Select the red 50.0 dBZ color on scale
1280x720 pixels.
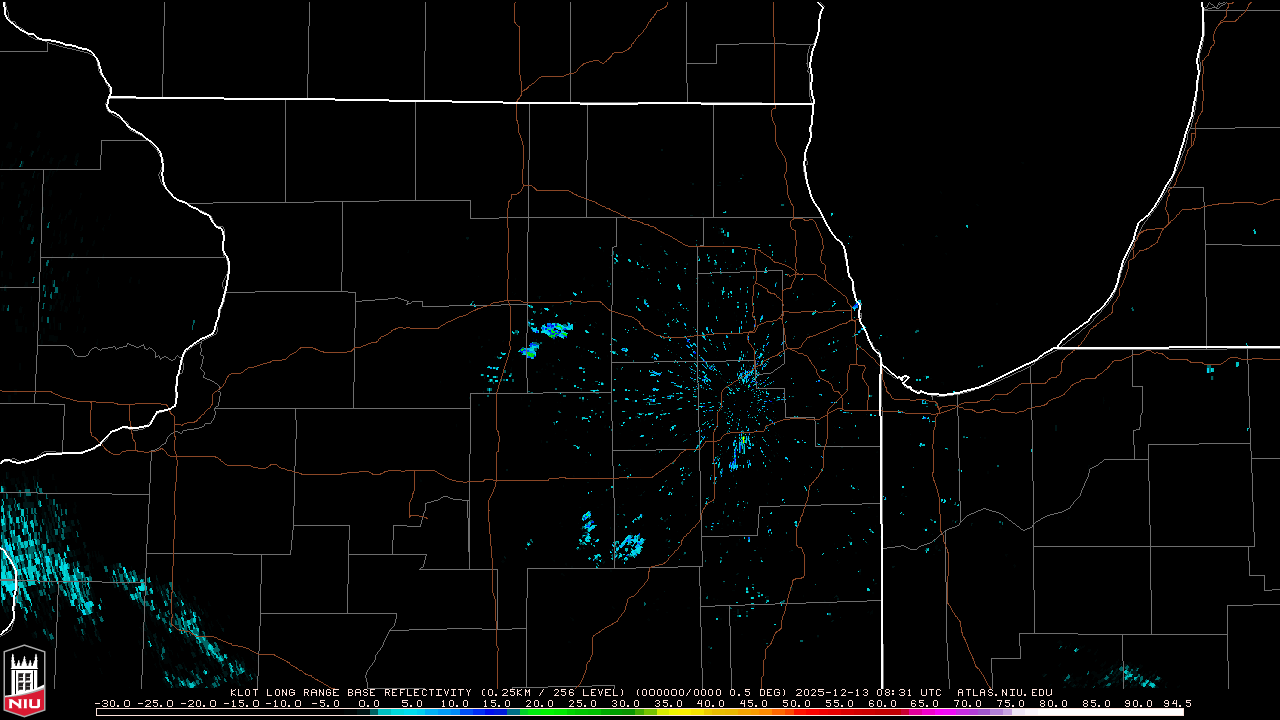coord(796,712)
